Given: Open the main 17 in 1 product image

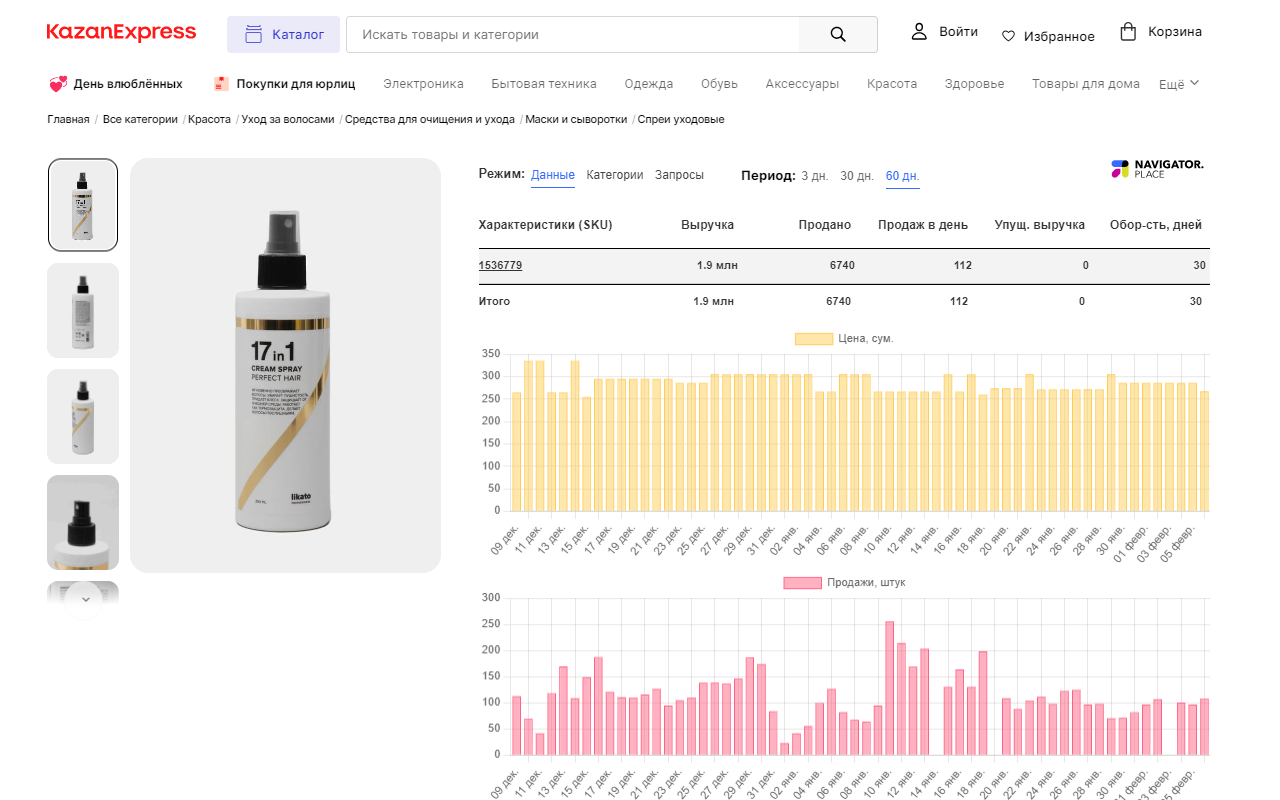Looking at the screenshot, I should click(285, 365).
